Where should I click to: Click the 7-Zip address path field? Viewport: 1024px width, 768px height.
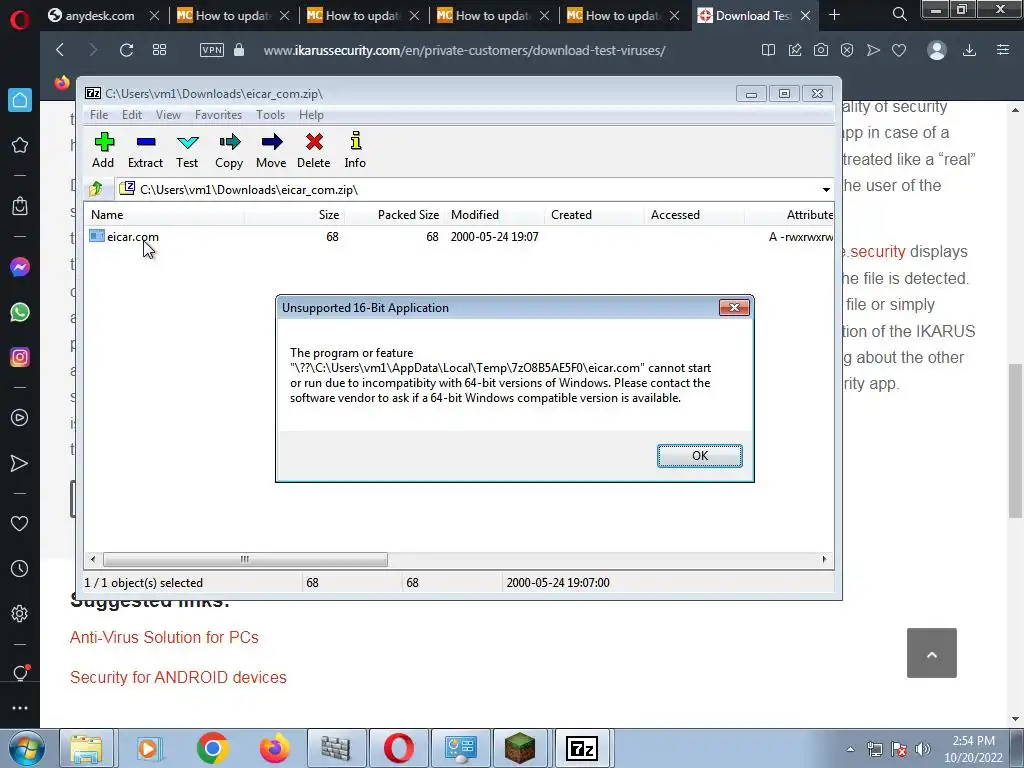pyautogui.click(x=467, y=189)
